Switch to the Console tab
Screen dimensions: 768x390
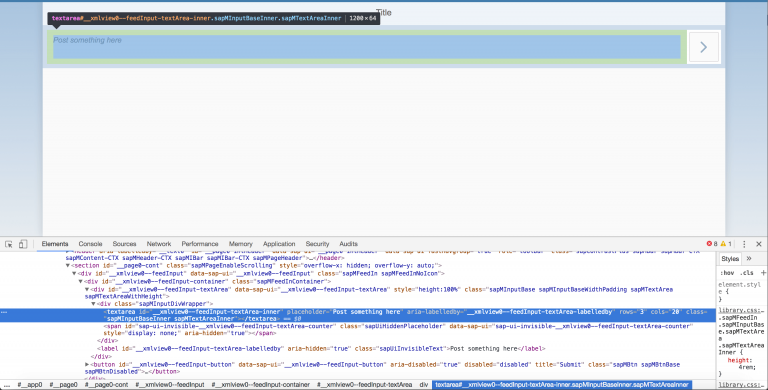90,244
